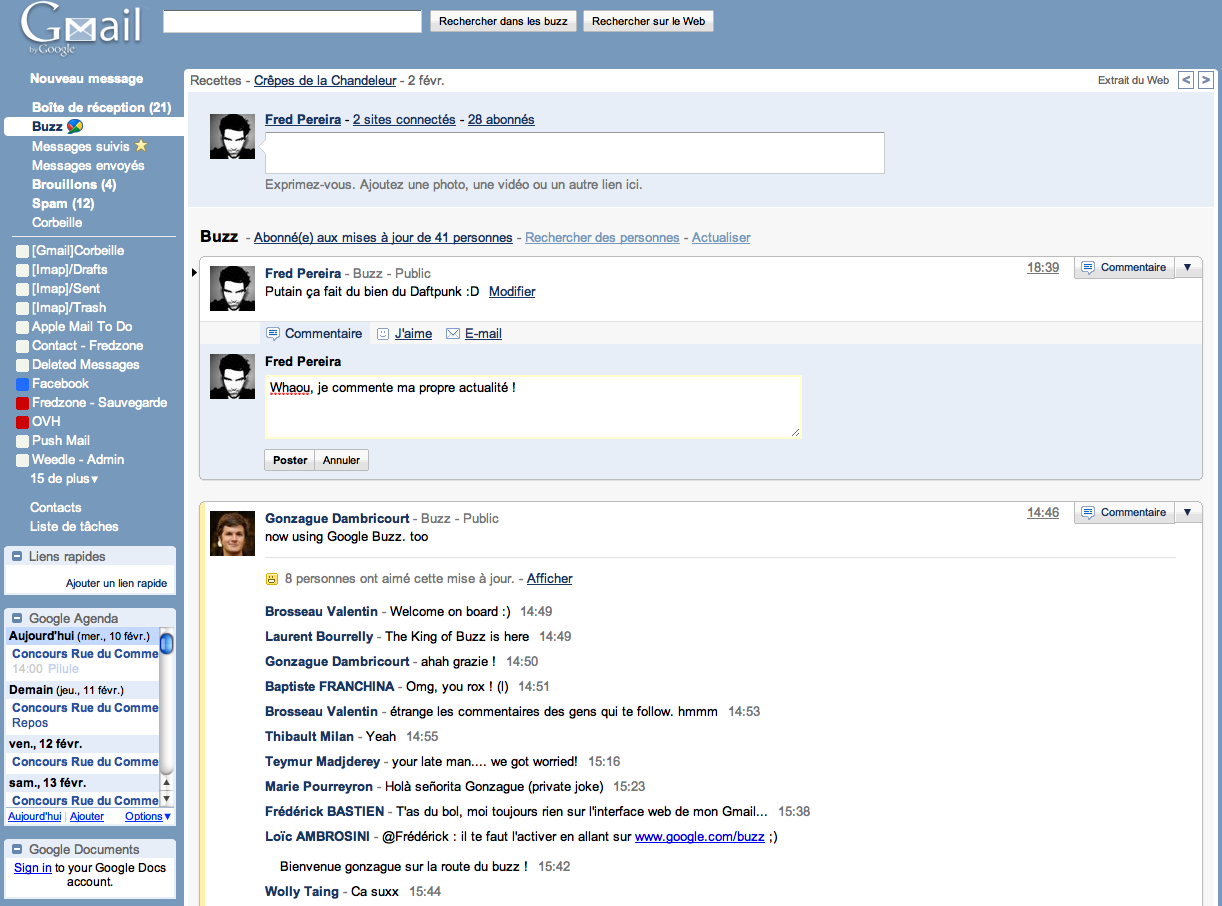The width and height of the screenshot is (1222, 906).
Task: Click 28 abonnés link
Action: (x=501, y=120)
